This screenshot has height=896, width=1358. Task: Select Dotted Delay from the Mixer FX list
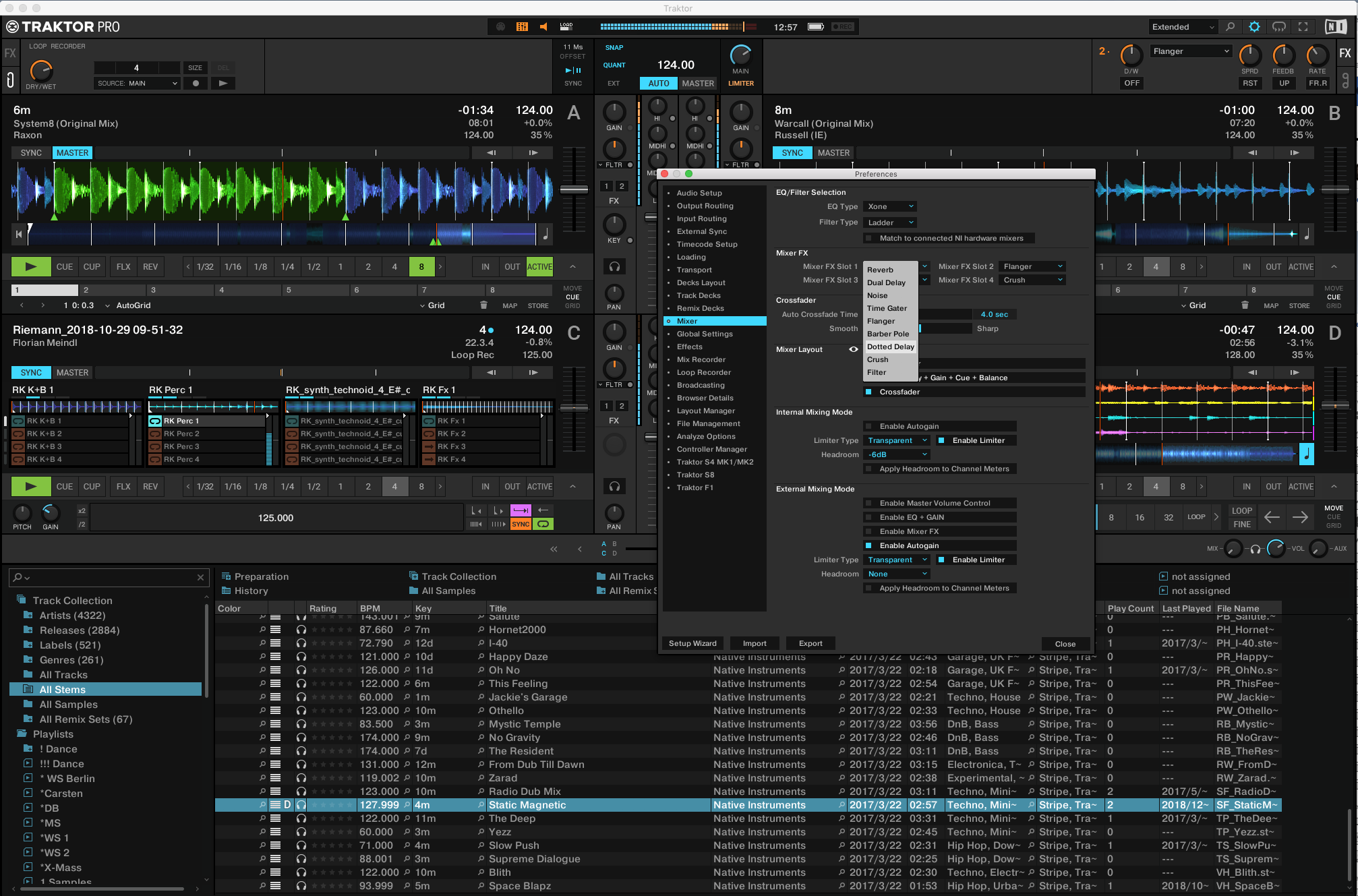[x=890, y=347]
